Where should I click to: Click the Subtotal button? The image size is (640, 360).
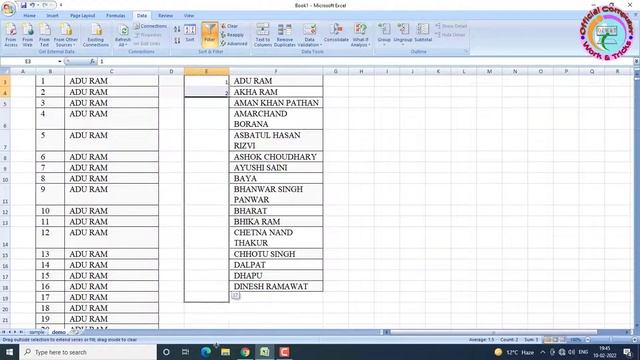point(423,33)
